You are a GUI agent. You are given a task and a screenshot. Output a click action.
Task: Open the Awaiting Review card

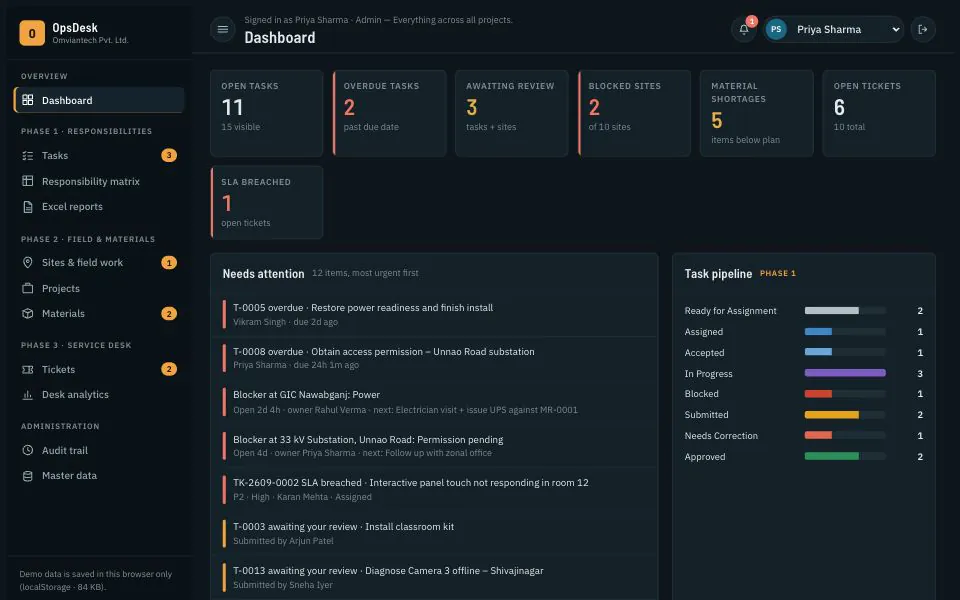click(512, 113)
